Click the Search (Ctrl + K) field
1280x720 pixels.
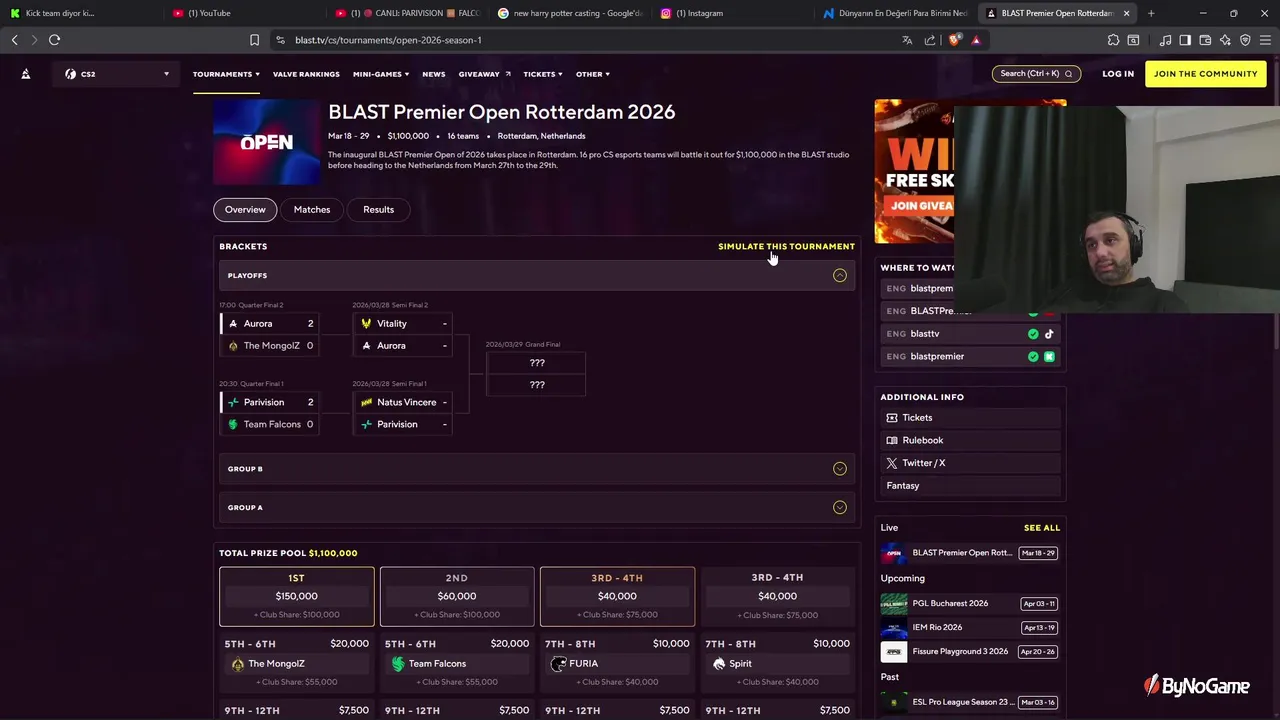pyautogui.click(x=1035, y=74)
